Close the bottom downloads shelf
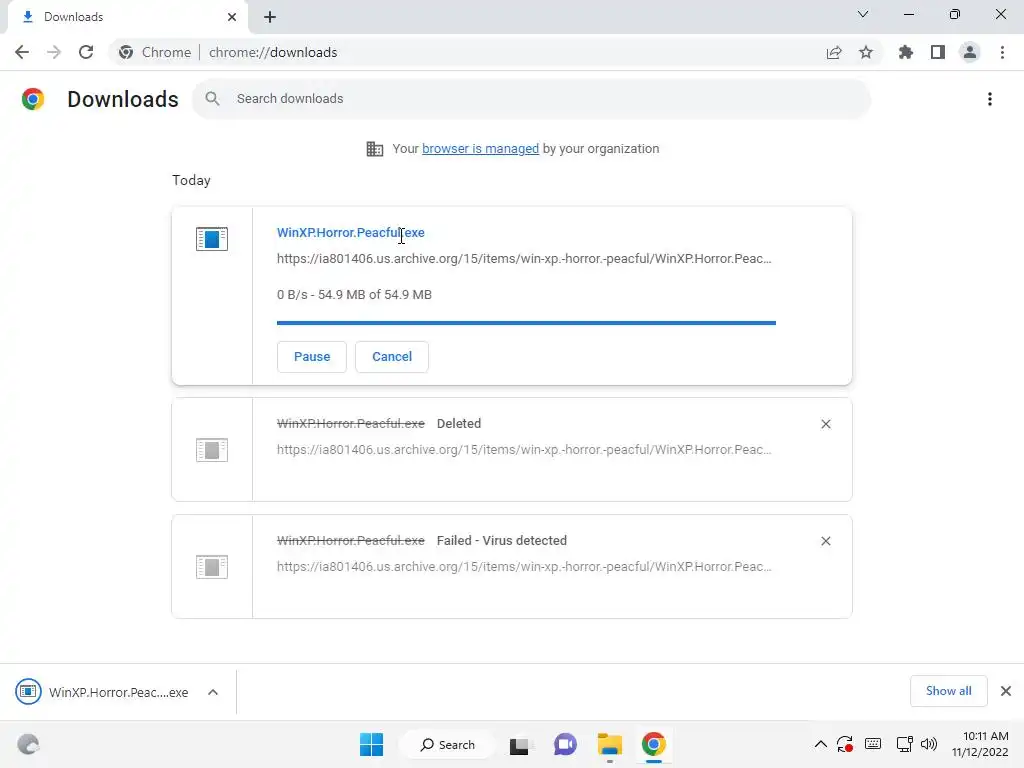 pos(1006,691)
